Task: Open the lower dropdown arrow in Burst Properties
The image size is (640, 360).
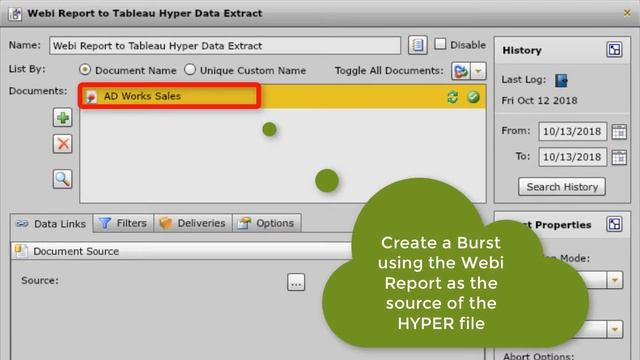Action: point(615,330)
